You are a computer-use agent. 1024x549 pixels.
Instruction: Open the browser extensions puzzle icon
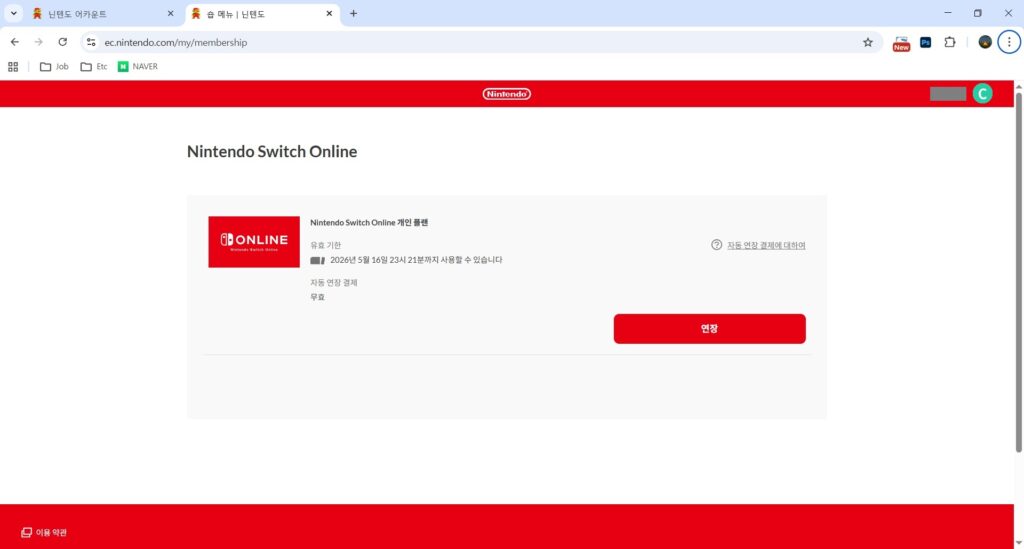pyautogui.click(x=950, y=42)
